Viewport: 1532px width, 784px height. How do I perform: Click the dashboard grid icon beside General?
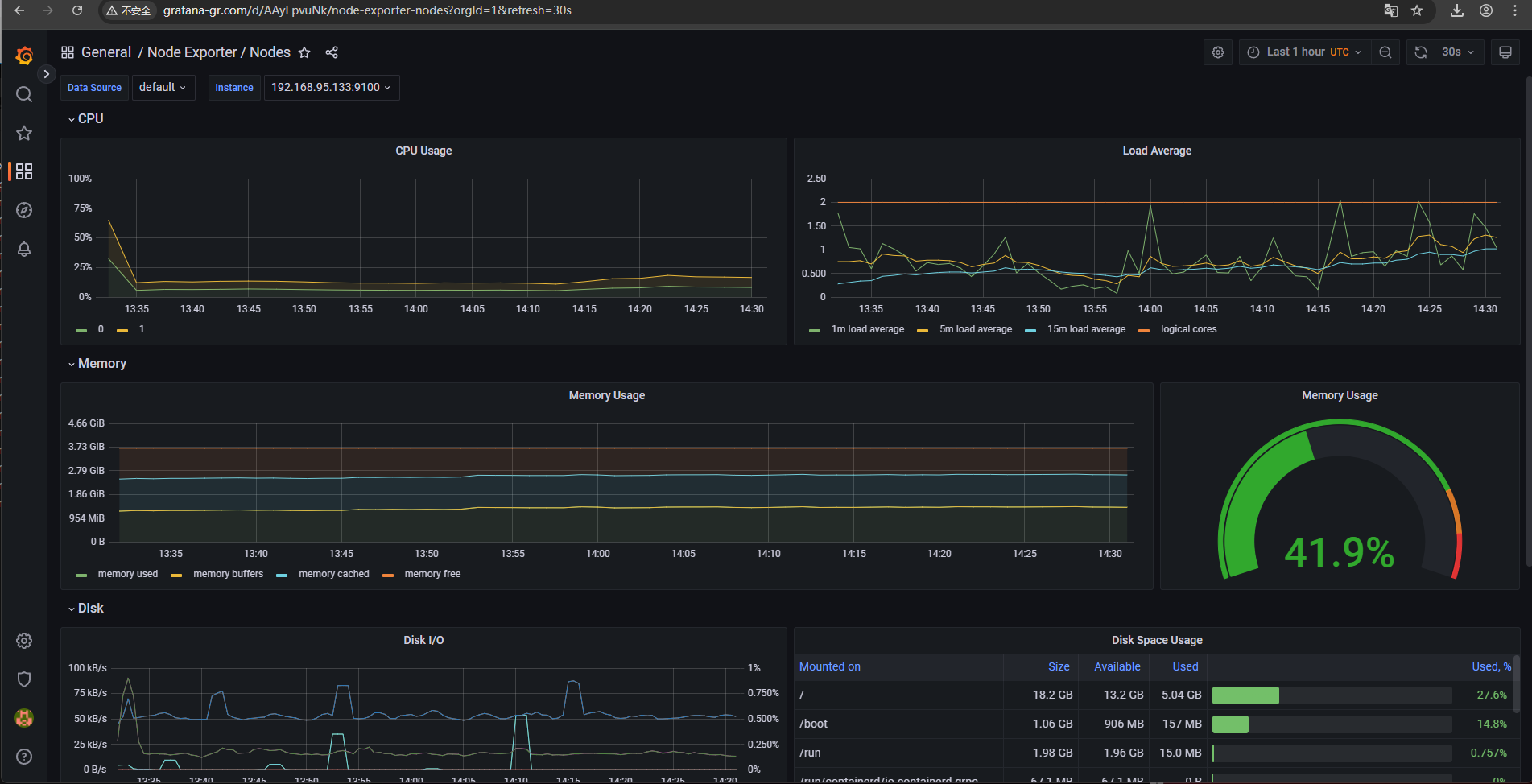pos(68,52)
